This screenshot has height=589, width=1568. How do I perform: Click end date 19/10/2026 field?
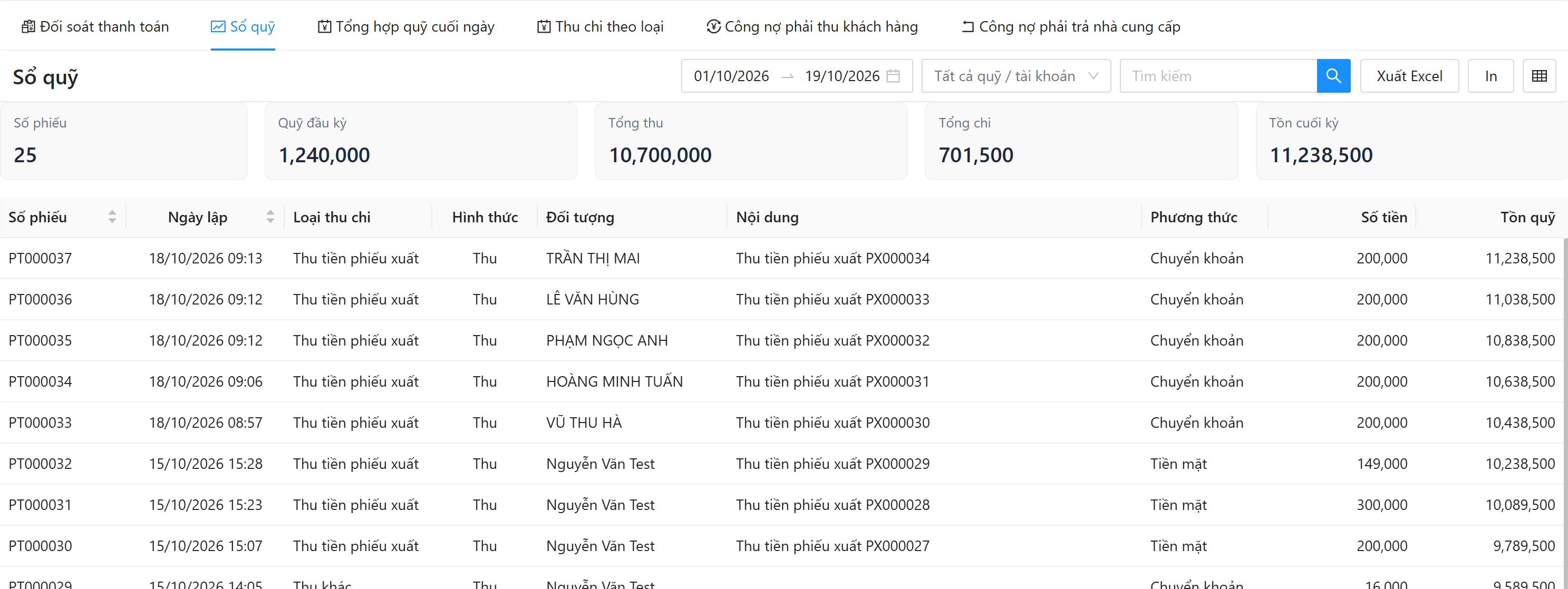(842, 76)
